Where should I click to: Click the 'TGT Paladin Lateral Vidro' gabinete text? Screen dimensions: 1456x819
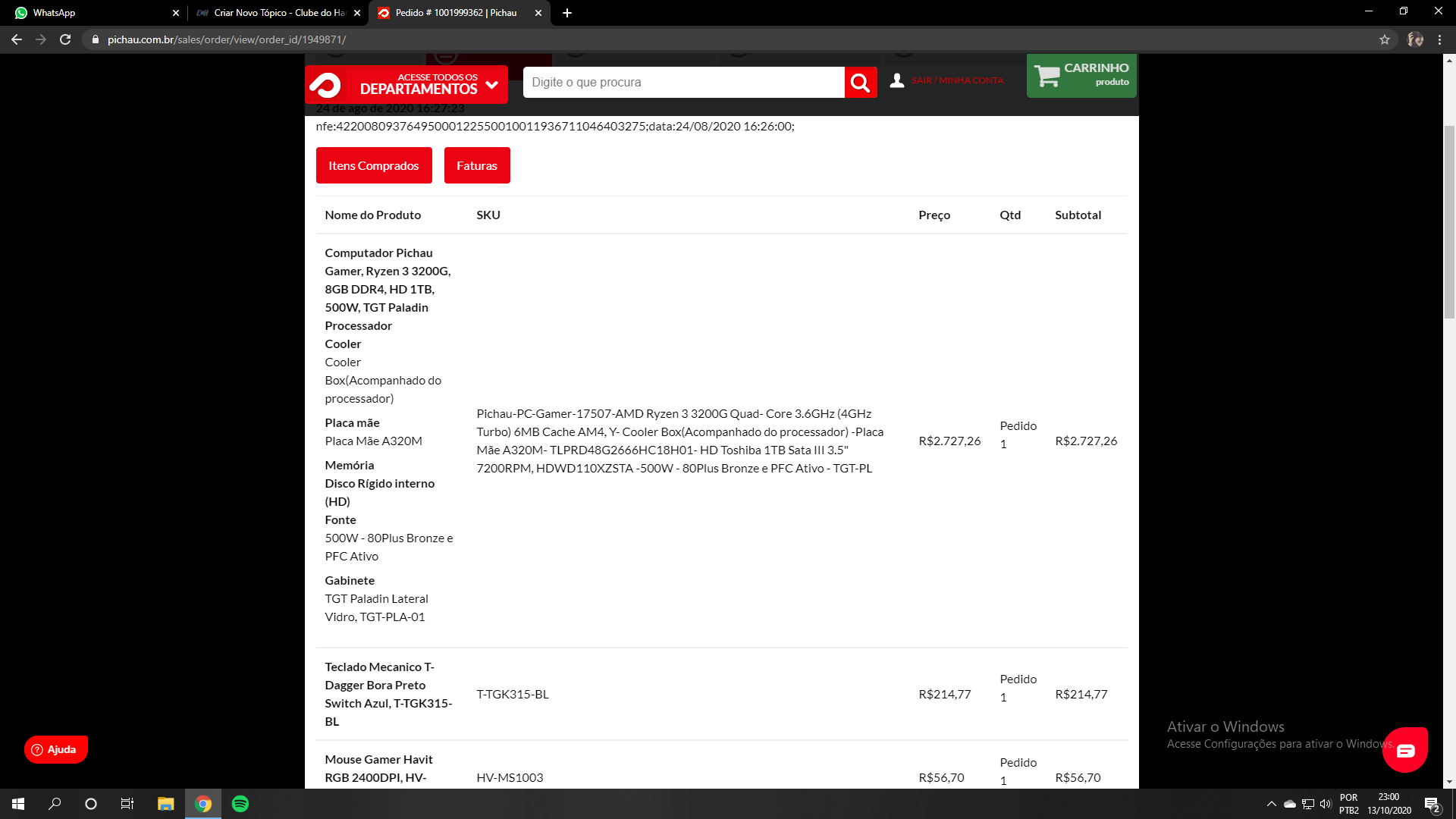(377, 607)
